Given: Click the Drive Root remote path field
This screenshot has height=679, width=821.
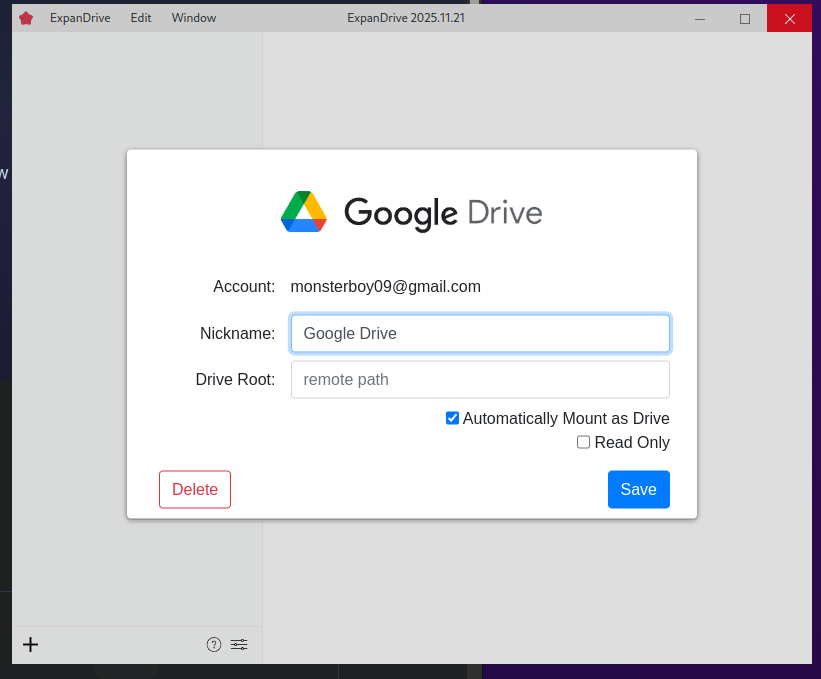Looking at the screenshot, I should (x=480, y=380).
